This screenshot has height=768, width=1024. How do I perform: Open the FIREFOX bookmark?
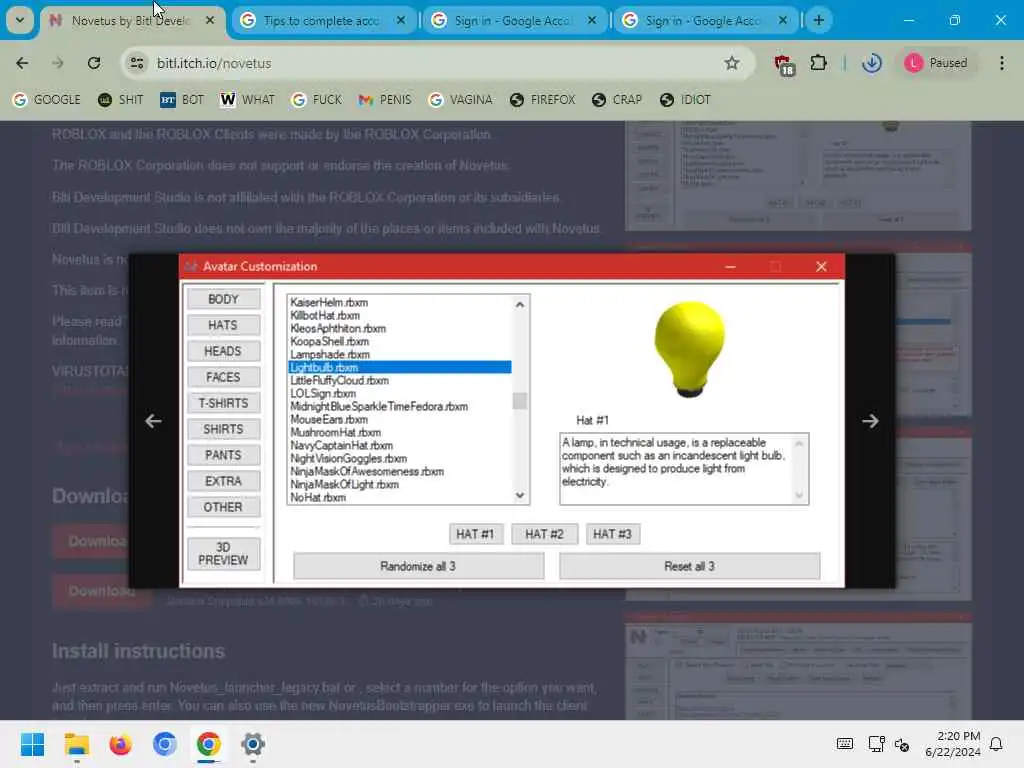click(543, 100)
